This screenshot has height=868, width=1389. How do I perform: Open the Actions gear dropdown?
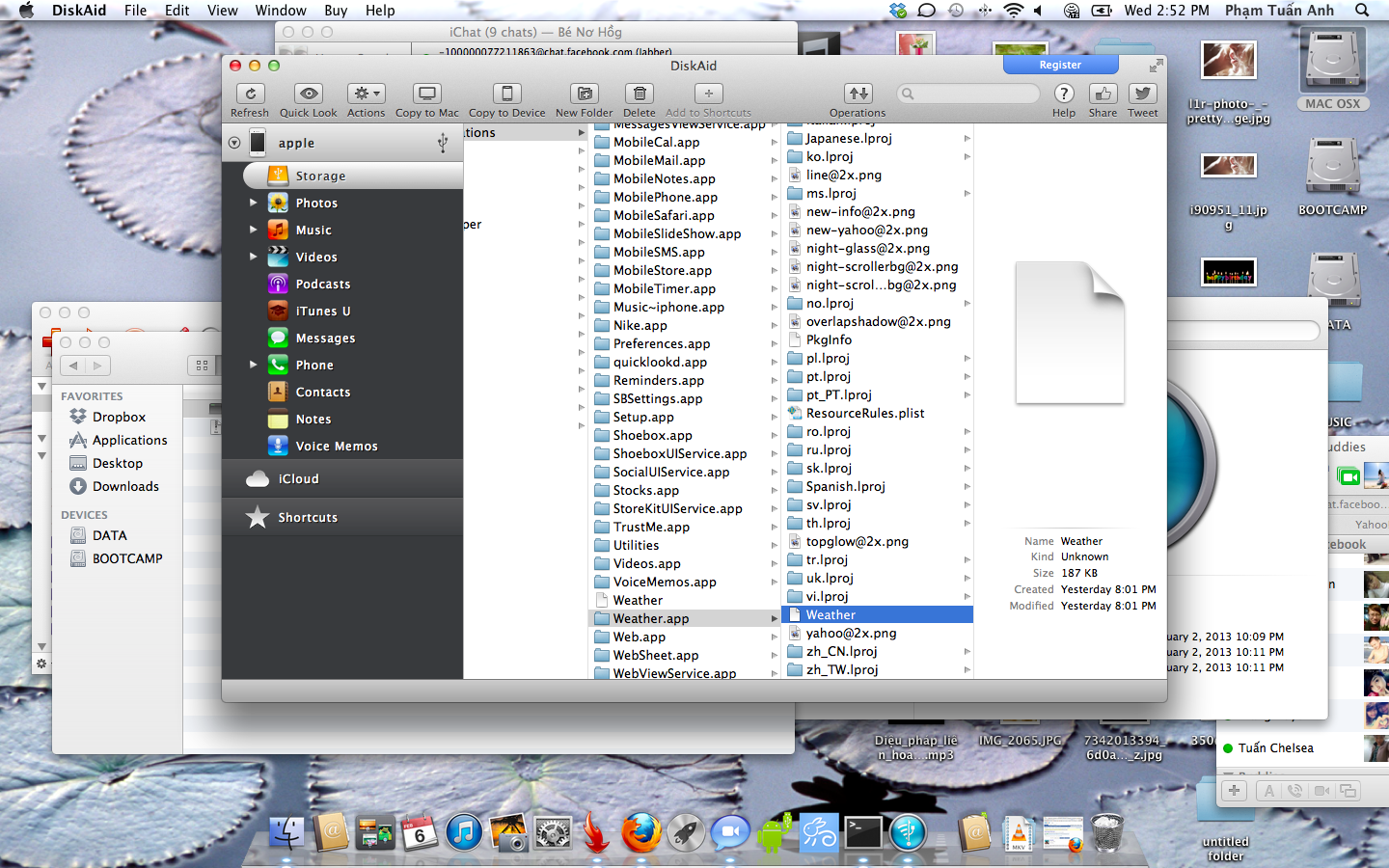click(x=366, y=94)
